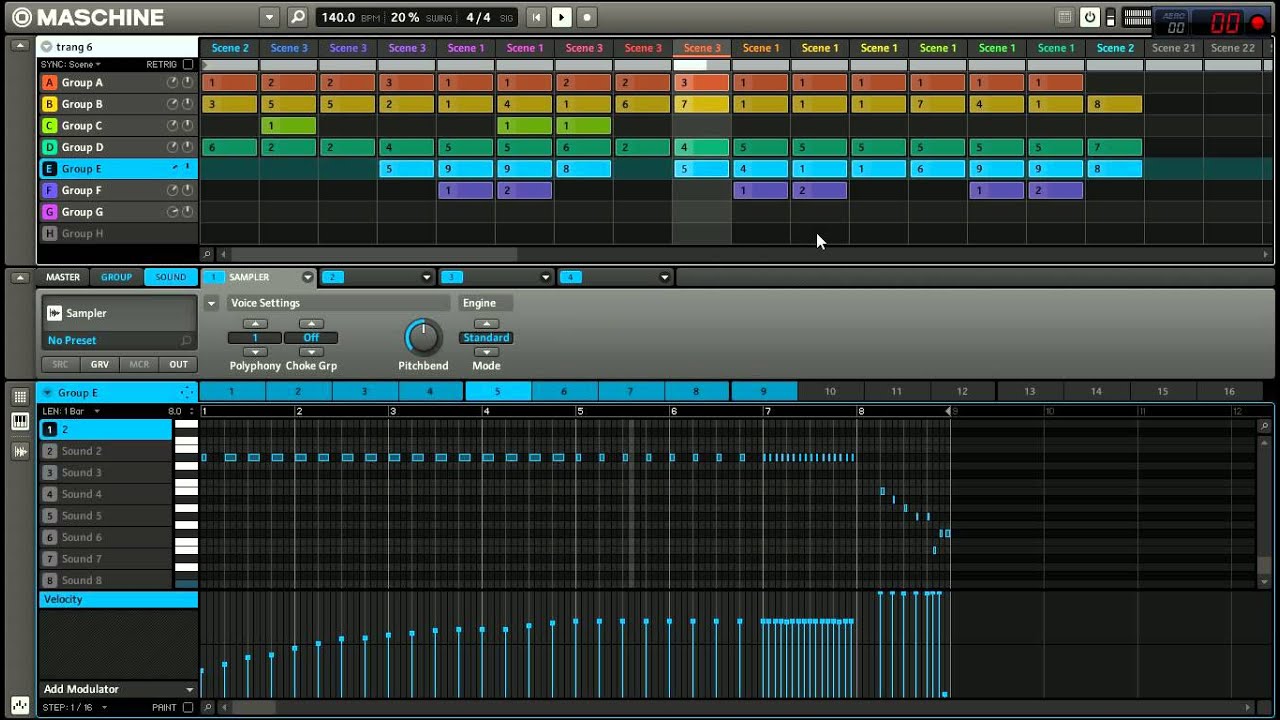
Task: Open the SRC page button
Action: [61, 365]
